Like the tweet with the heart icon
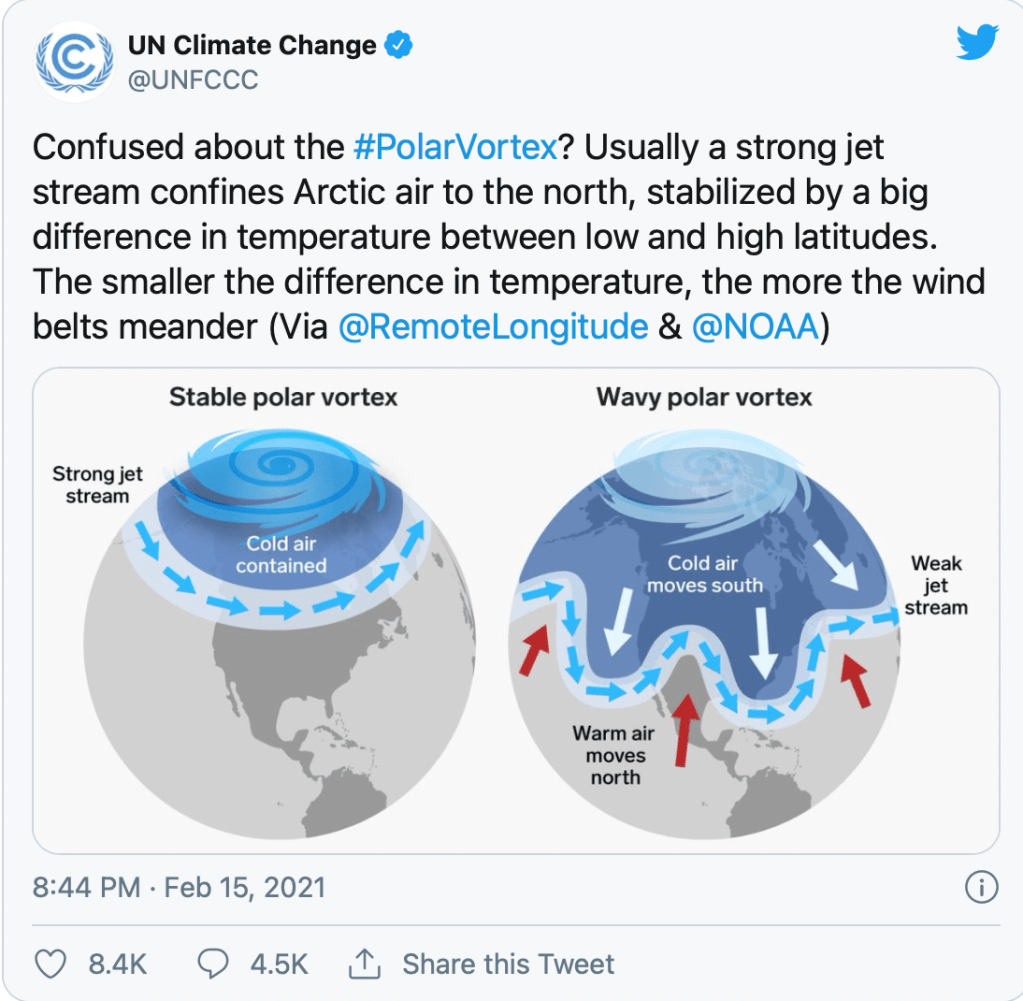The height and width of the screenshot is (1001, 1023). [x=49, y=964]
